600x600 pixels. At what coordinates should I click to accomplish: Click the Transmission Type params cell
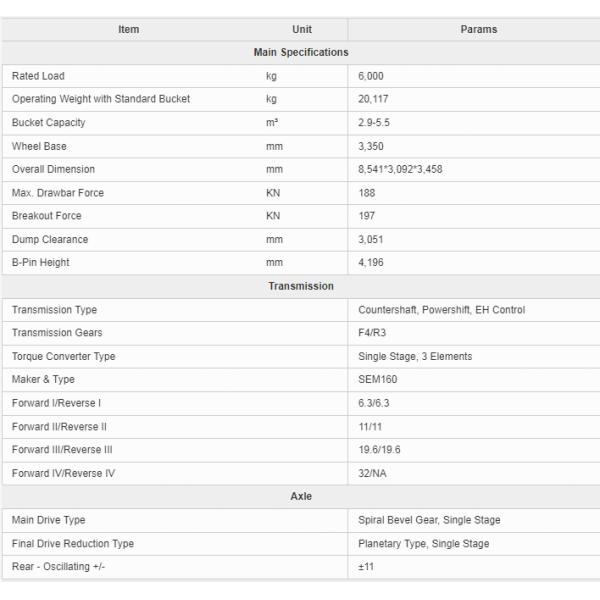coord(441,310)
